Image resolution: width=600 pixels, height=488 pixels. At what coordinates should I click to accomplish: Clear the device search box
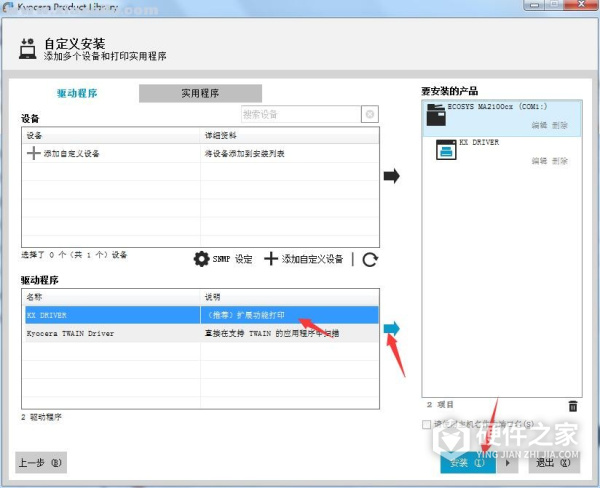click(370, 114)
